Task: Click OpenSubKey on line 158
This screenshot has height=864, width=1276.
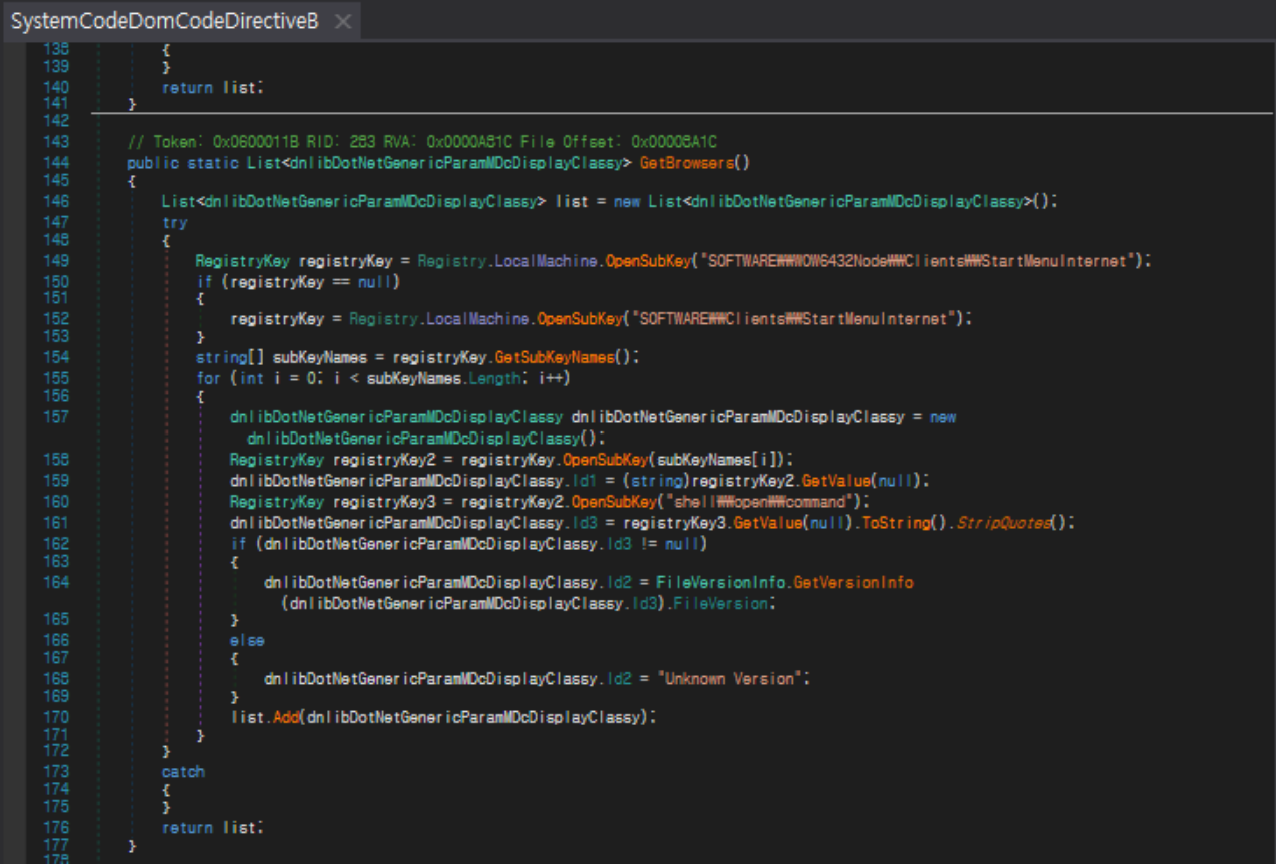Action: tap(606, 460)
